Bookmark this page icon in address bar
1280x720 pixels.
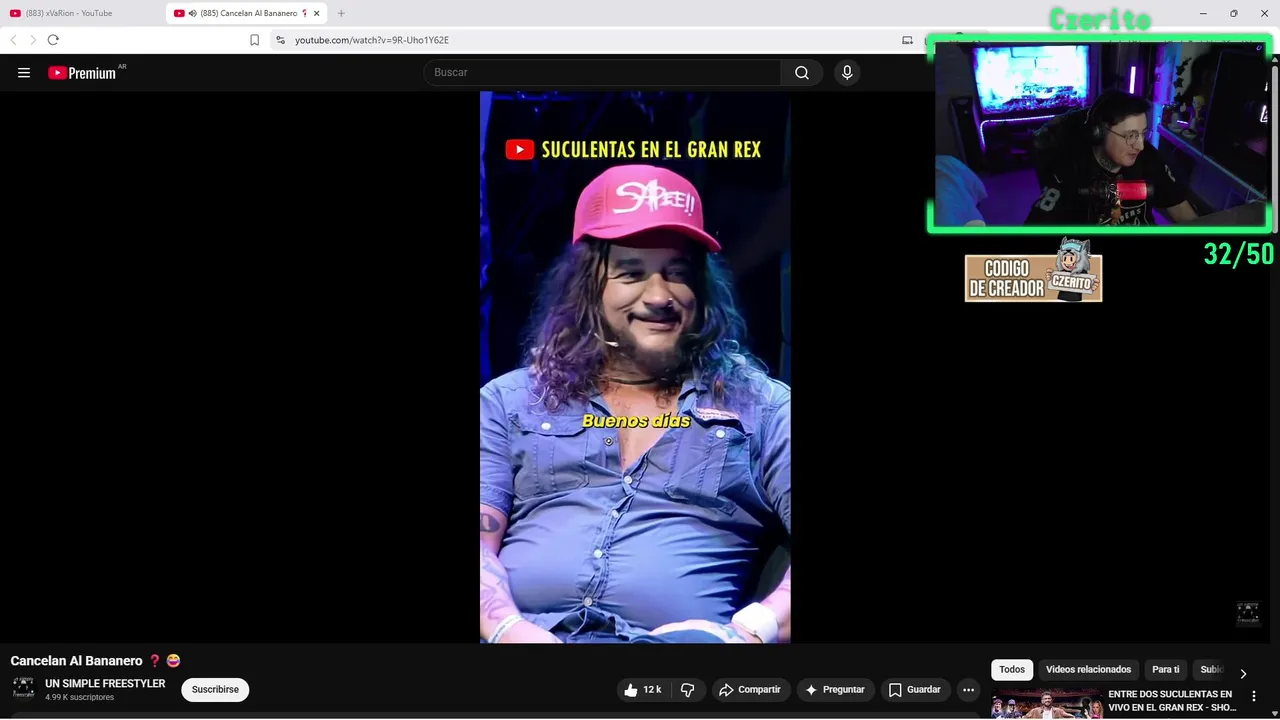(254, 40)
